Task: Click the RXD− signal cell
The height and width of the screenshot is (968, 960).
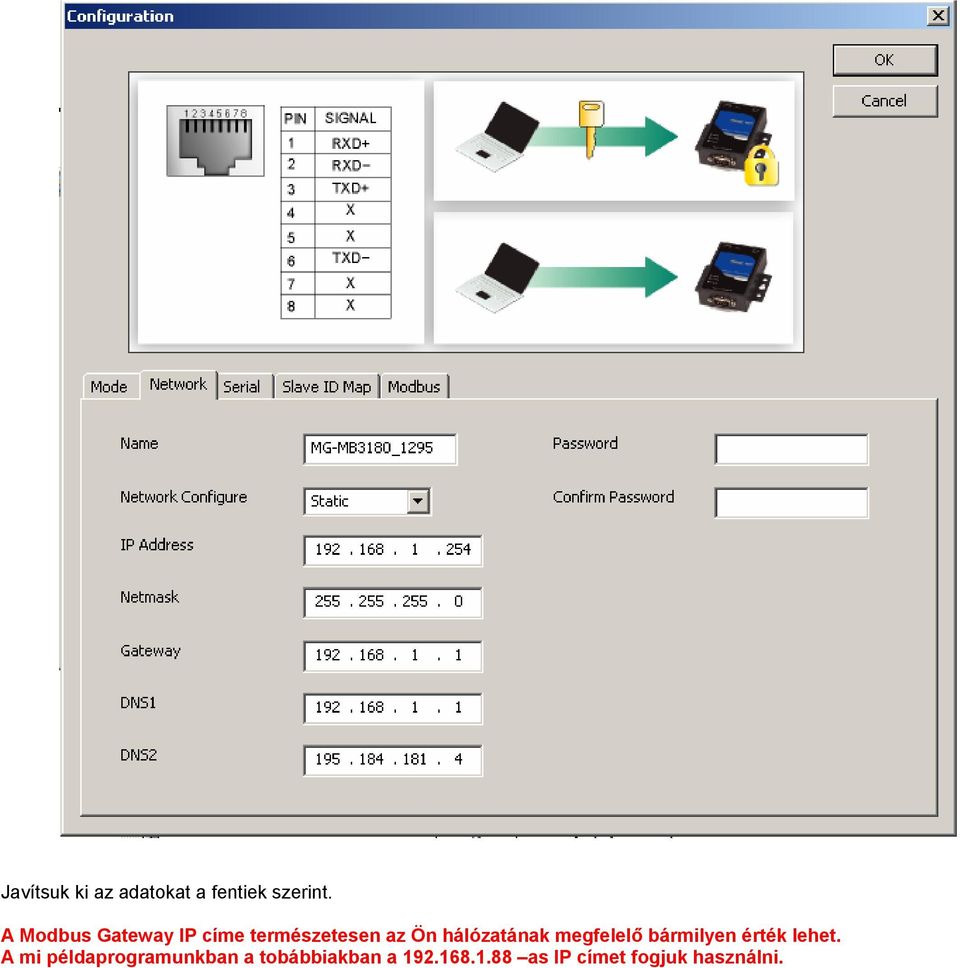Action: coord(351,165)
